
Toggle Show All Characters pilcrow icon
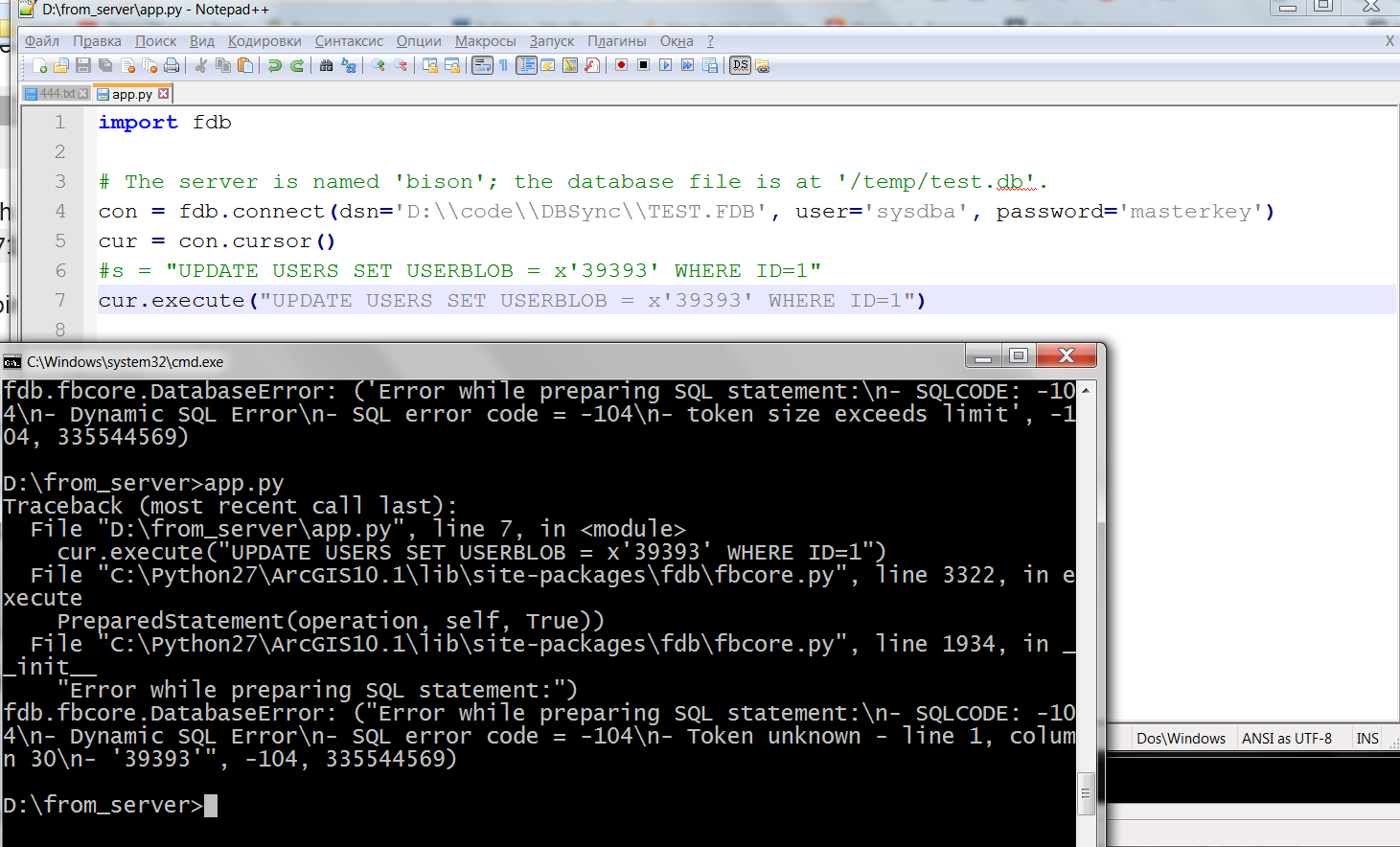[503, 65]
